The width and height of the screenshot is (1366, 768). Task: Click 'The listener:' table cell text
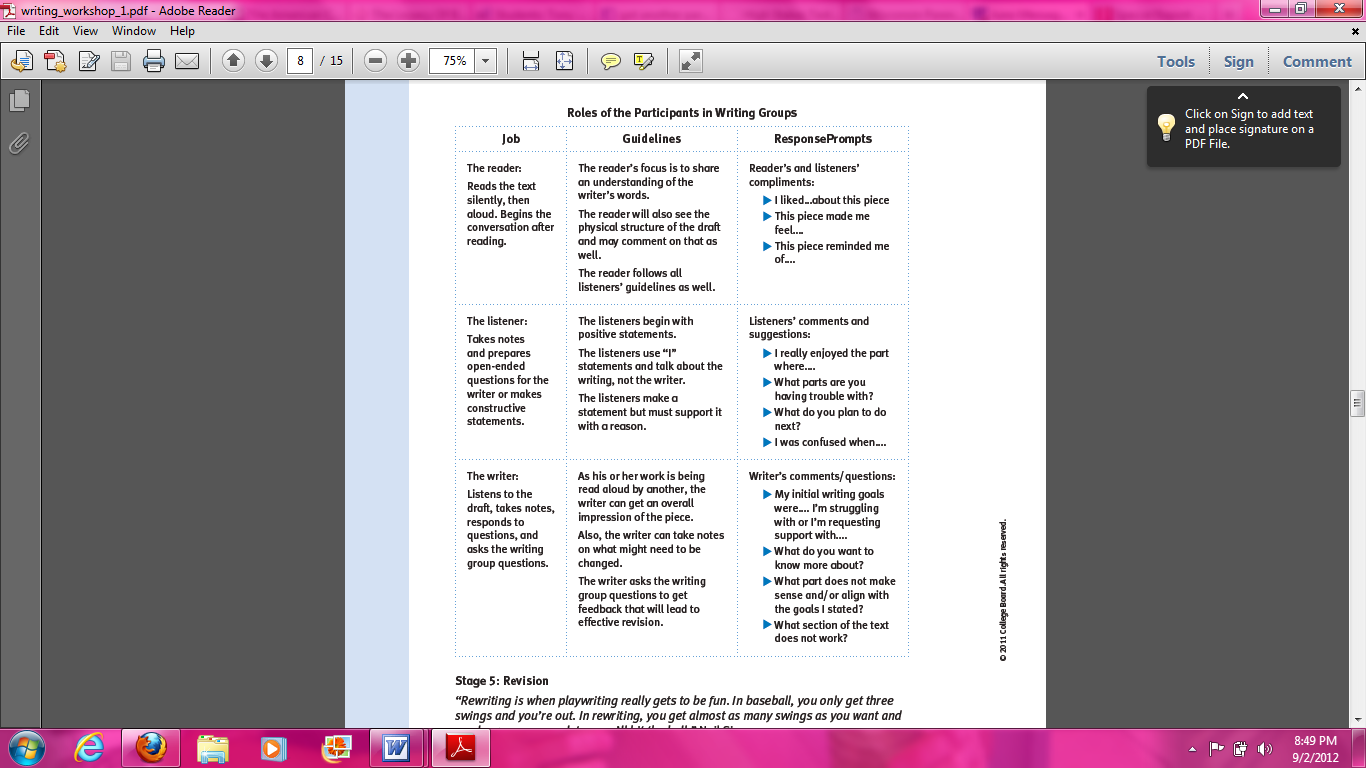click(x=497, y=321)
